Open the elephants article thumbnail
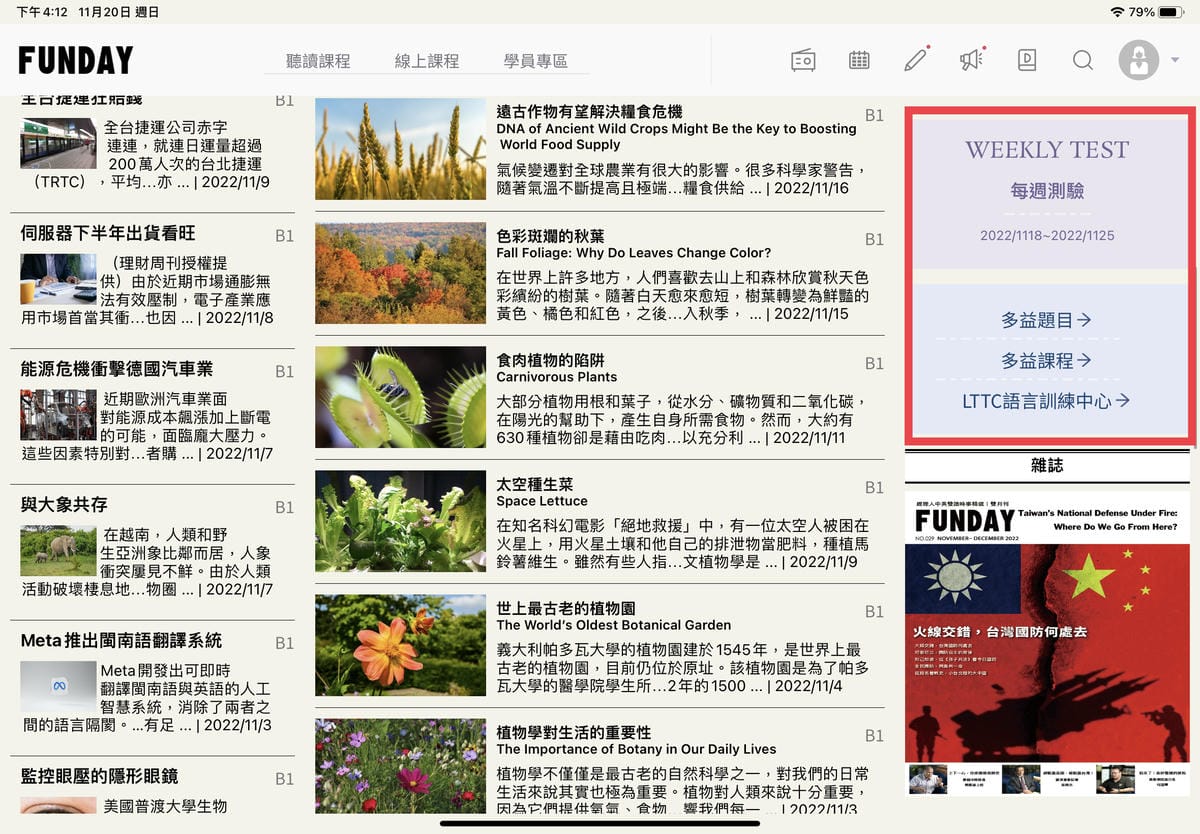The height and width of the screenshot is (834, 1200). click(58, 551)
